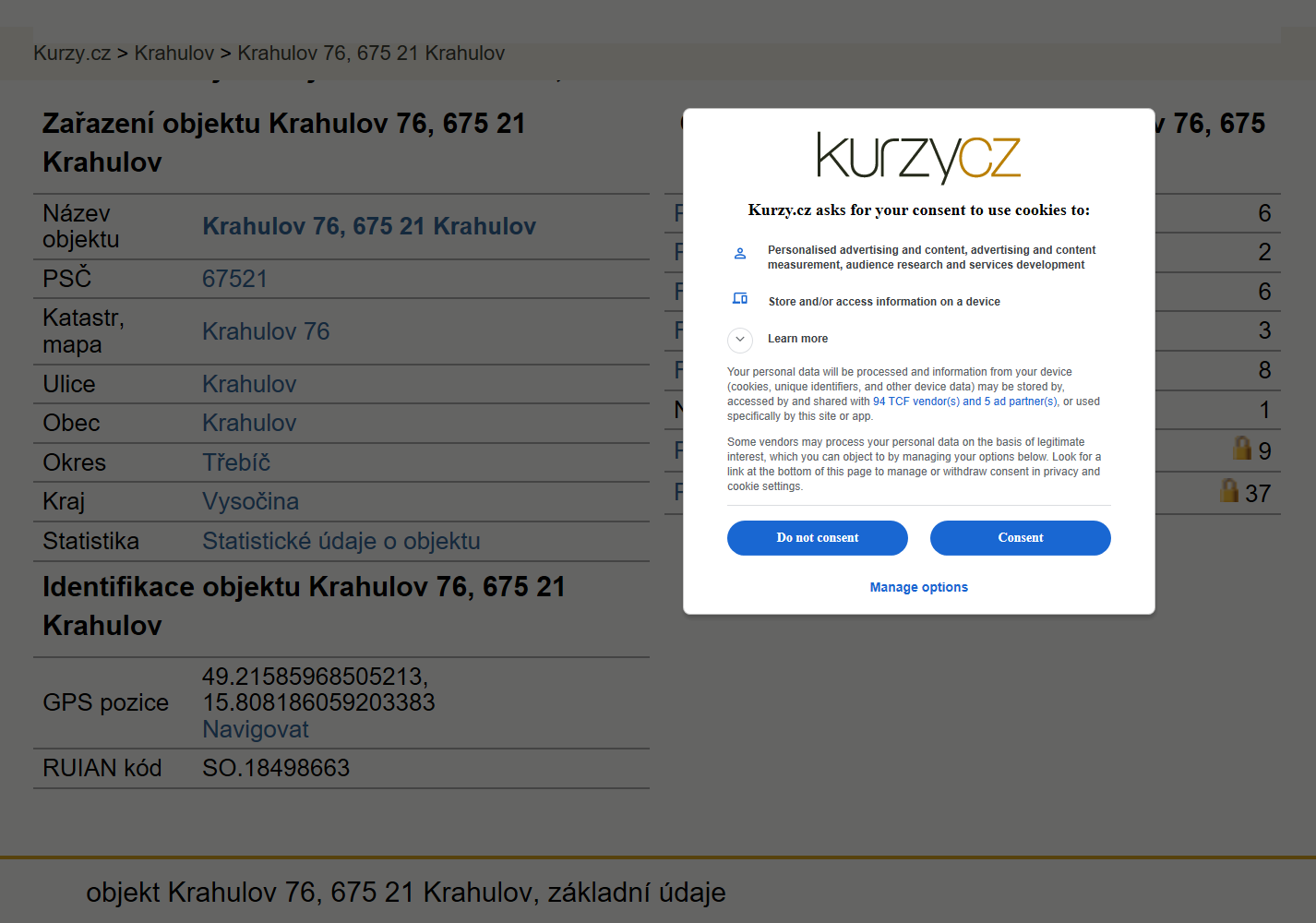Click the 'RUIAN kód' row label
1316x923 pixels.
click(x=102, y=768)
